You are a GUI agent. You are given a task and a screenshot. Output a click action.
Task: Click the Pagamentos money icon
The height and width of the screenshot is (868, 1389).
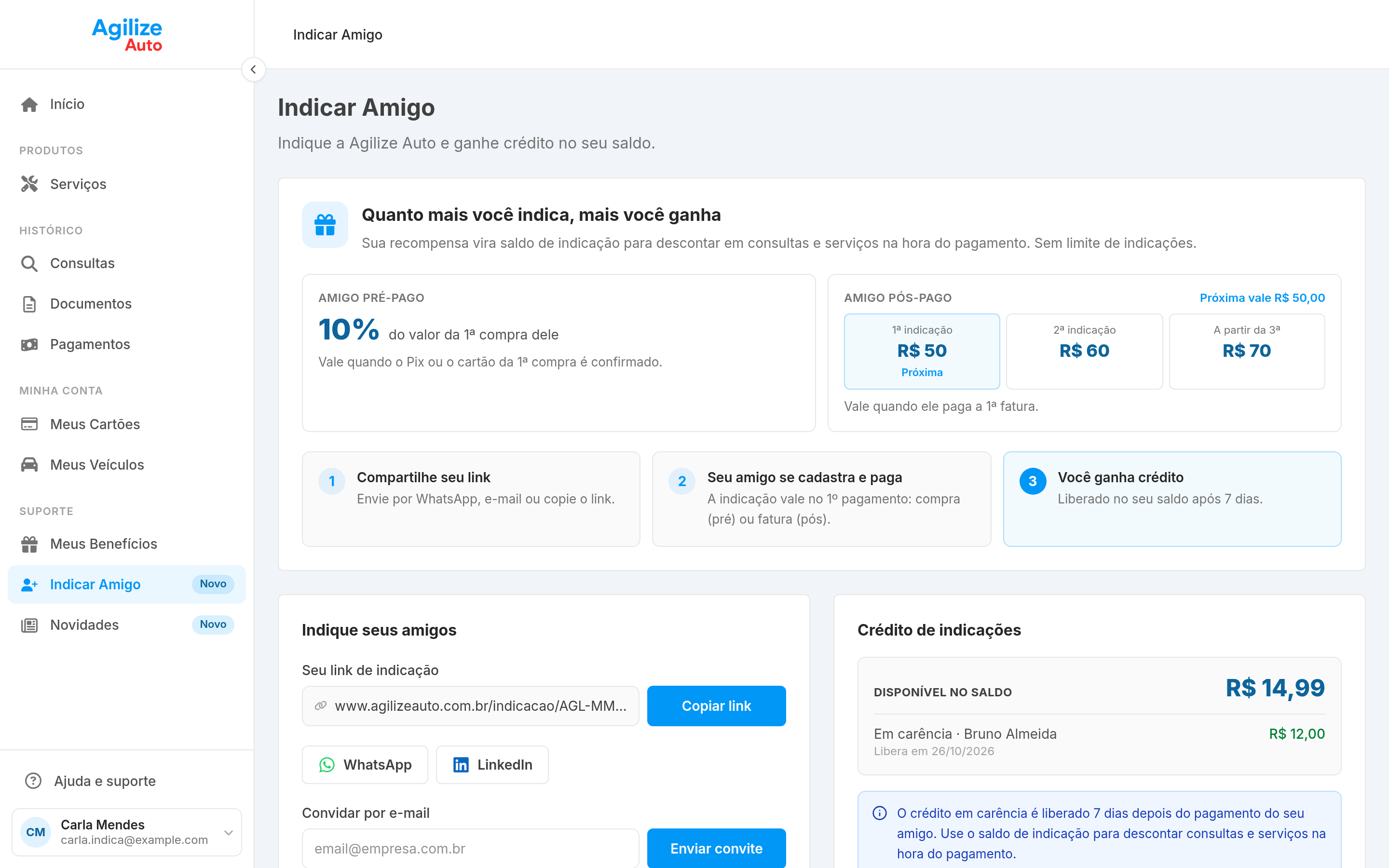pyautogui.click(x=29, y=344)
